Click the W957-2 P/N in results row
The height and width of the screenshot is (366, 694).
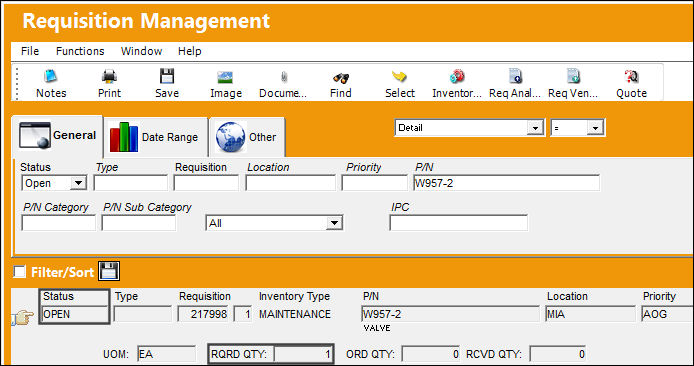[451, 314]
